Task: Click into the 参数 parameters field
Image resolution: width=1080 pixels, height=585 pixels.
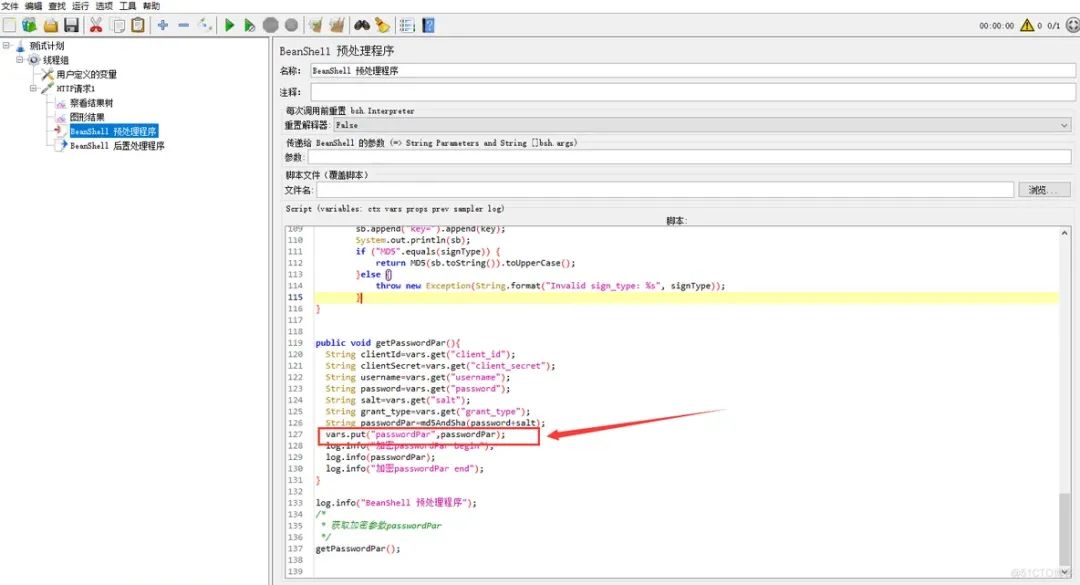Action: [689, 157]
